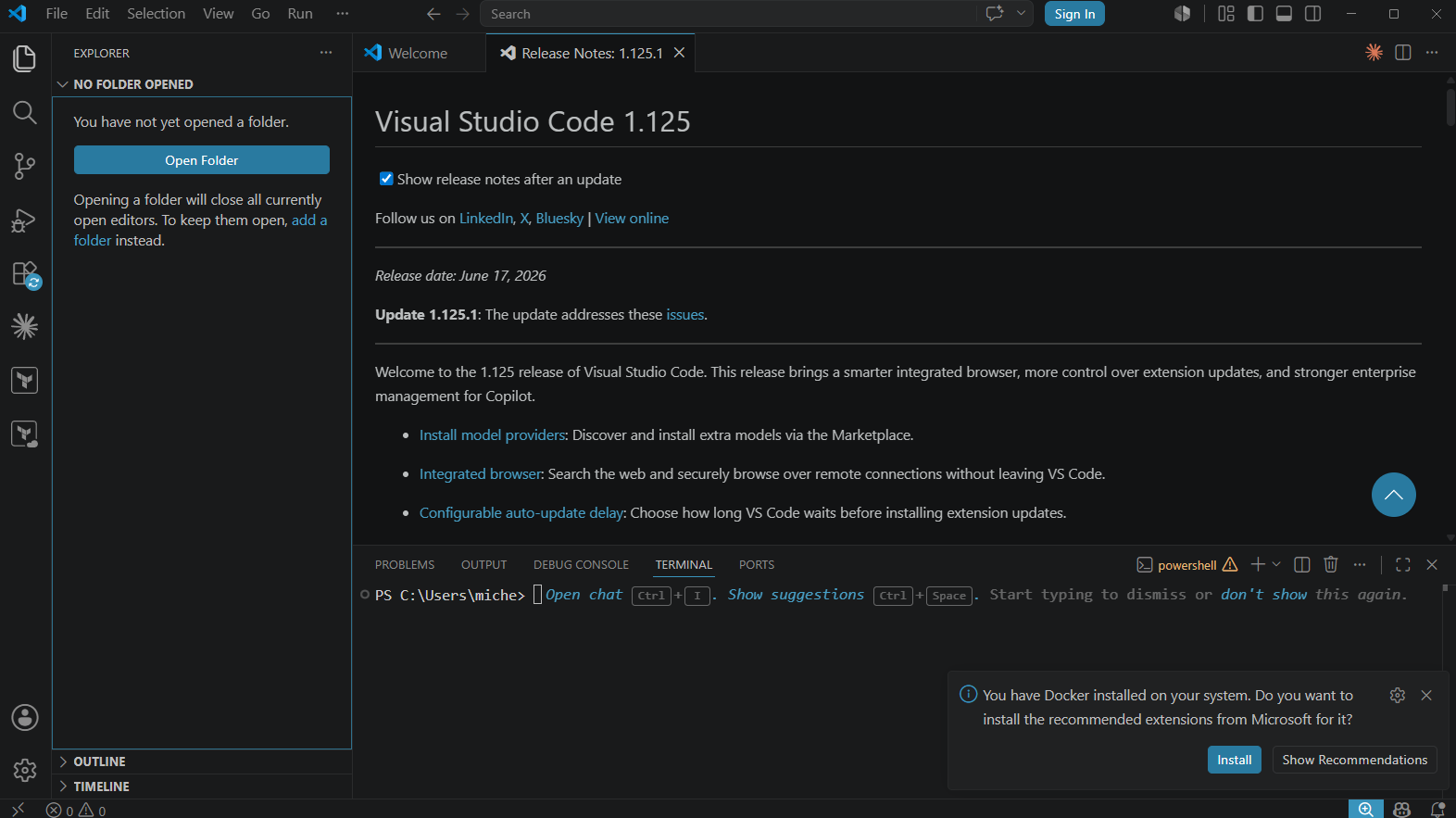
Task: Open the Copilot chat icon in title bar
Action: coord(995,14)
